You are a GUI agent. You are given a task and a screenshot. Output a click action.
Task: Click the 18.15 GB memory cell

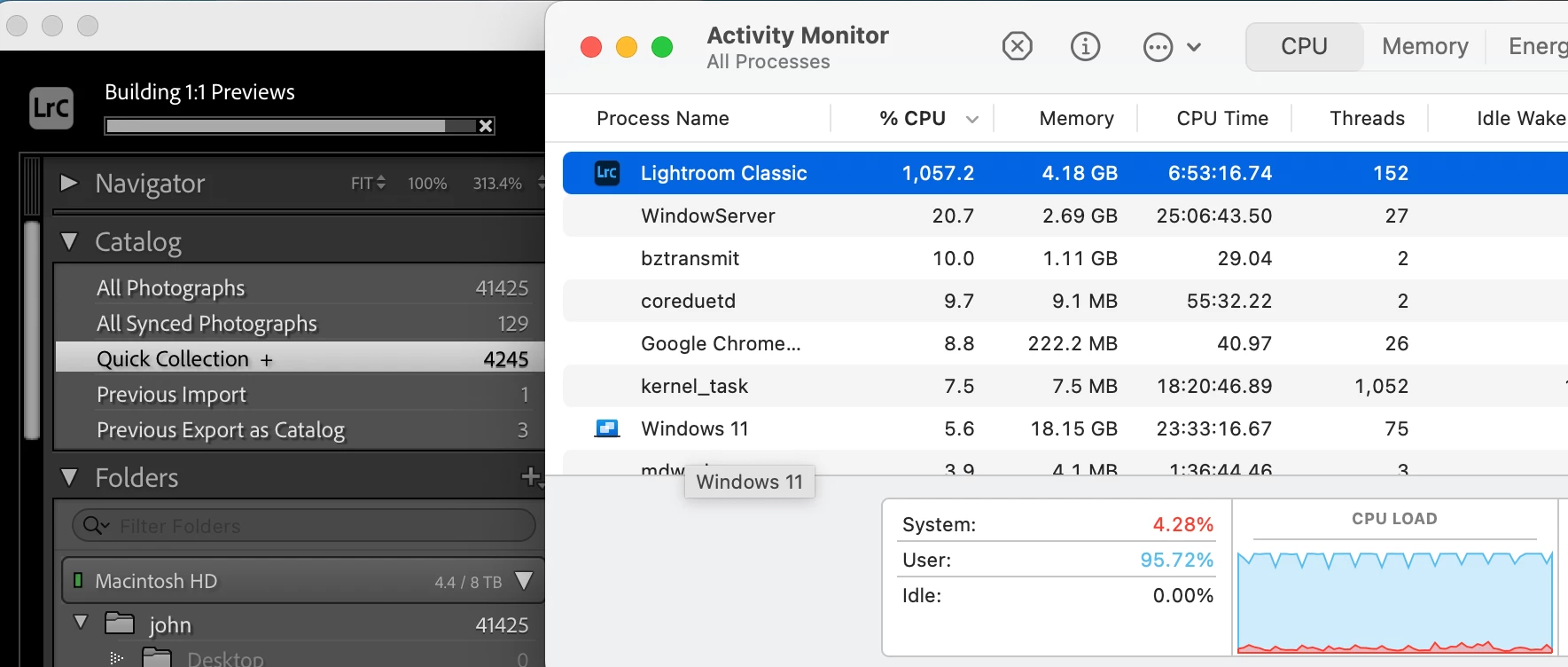click(x=1073, y=428)
